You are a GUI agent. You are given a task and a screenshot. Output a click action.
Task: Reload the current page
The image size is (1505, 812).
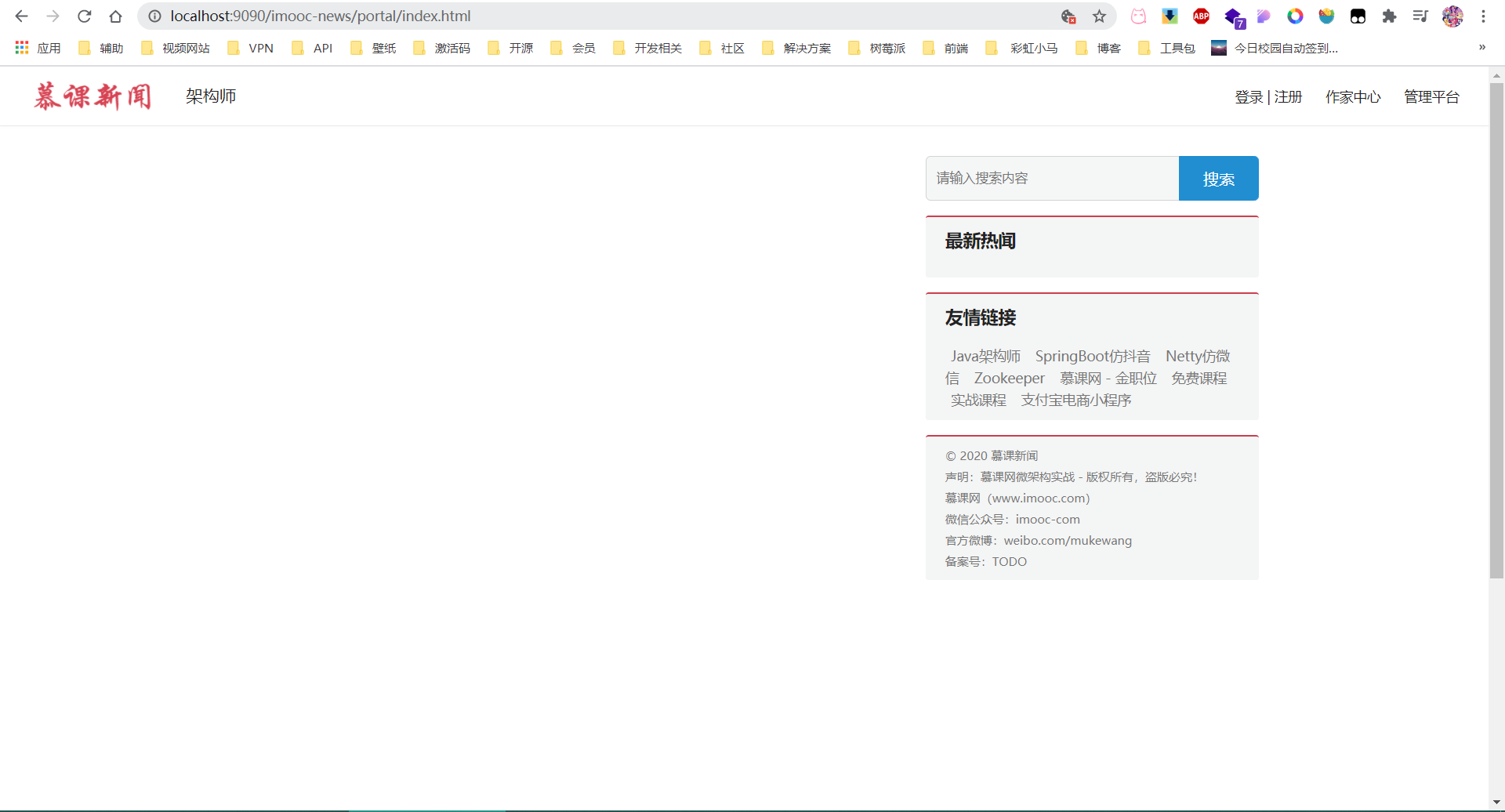click(x=84, y=16)
